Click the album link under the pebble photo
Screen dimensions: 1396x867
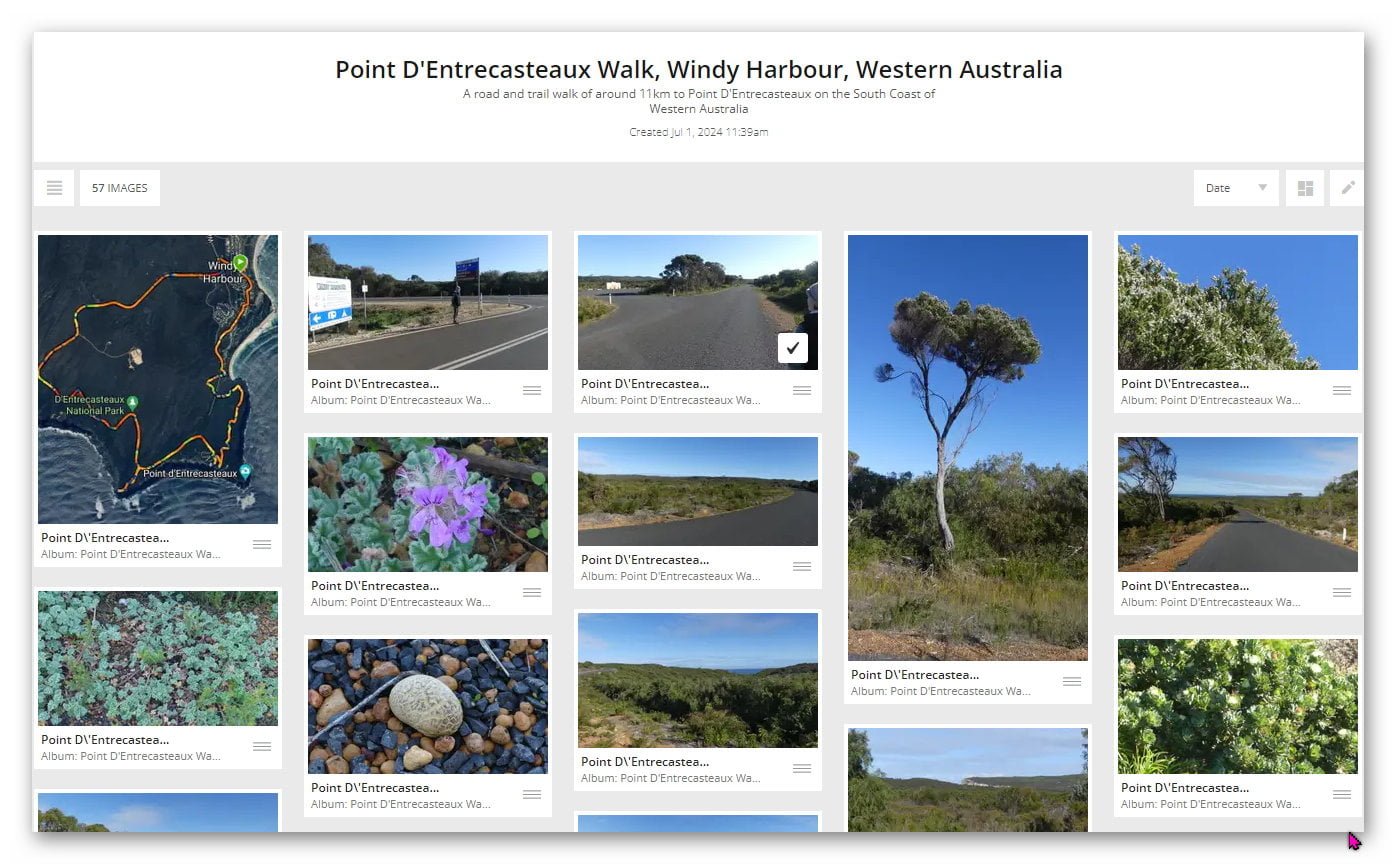(x=400, y=804)
